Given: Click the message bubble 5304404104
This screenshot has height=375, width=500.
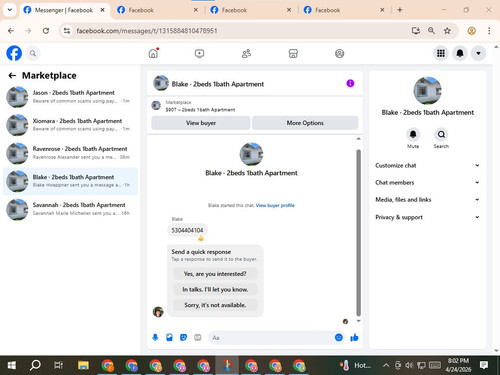Looking at the screenshot, I should point(187,230).
